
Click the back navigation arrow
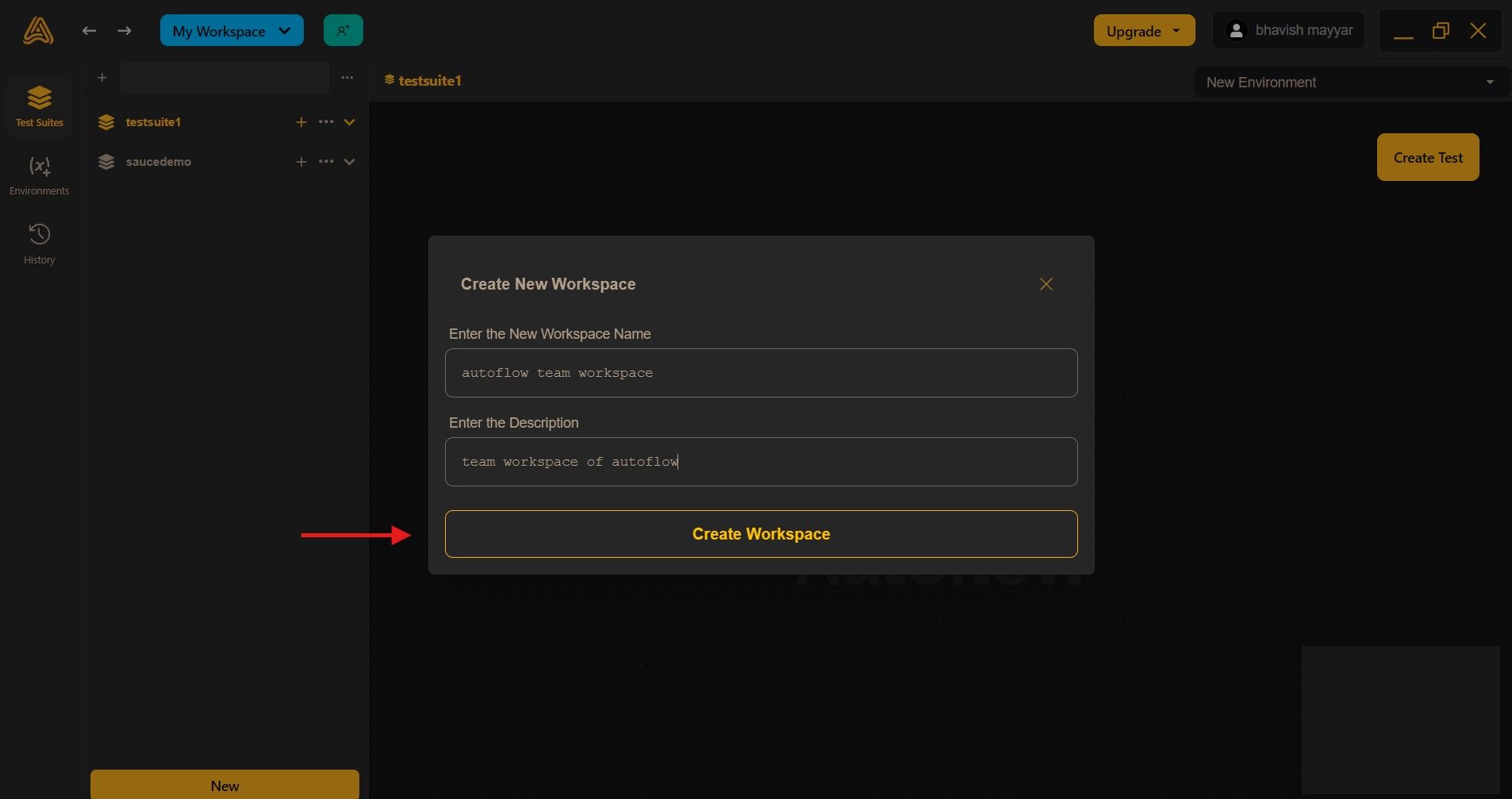90,30
